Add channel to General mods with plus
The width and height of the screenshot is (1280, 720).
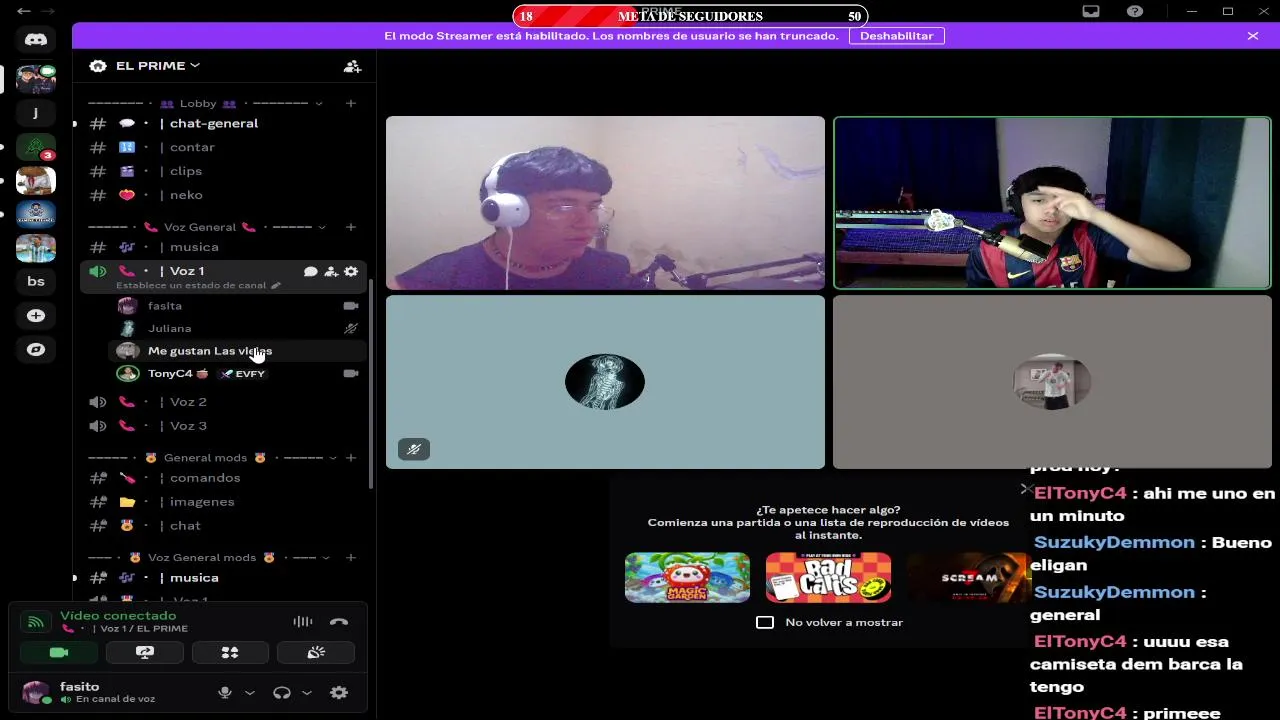click(x=351, y=457)
